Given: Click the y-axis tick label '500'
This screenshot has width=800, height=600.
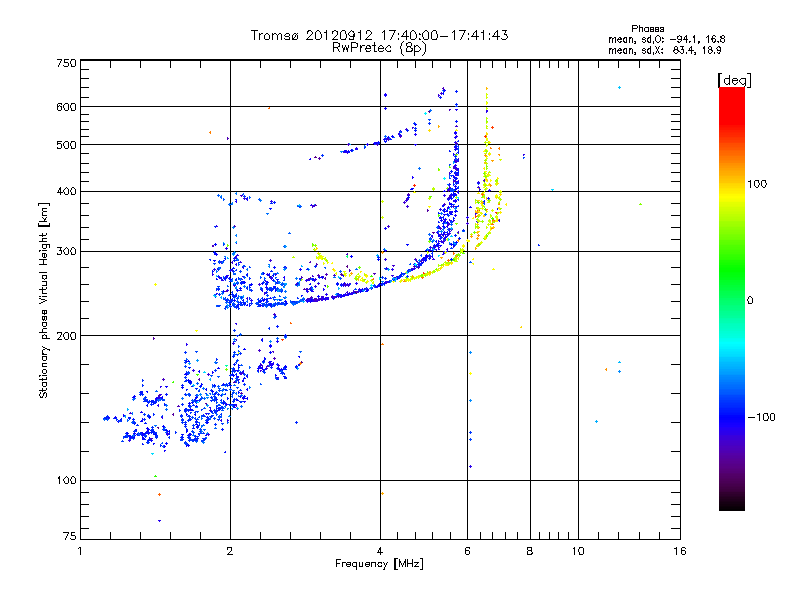Looking at the screenshot, I should click(66, 145).
